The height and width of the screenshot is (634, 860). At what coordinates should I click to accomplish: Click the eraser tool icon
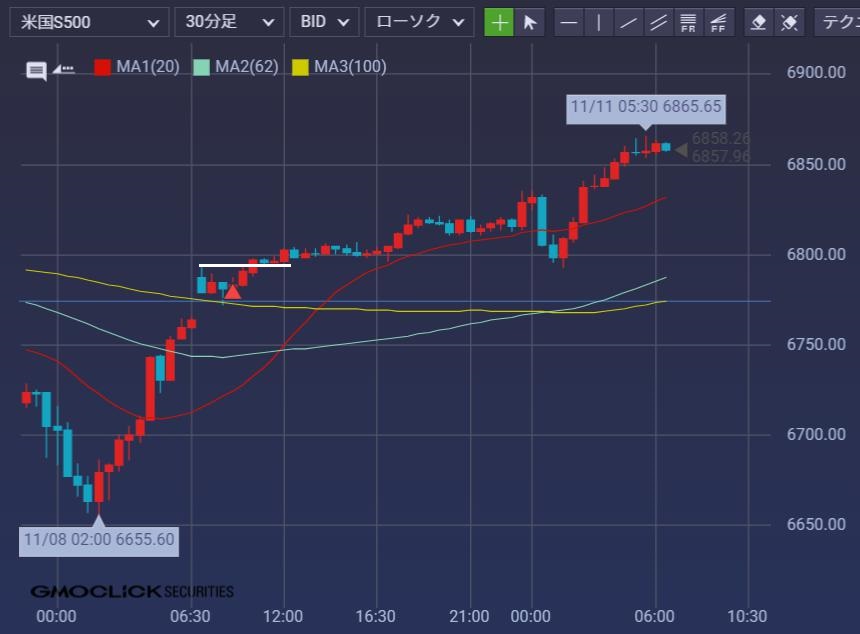point(759,22)
